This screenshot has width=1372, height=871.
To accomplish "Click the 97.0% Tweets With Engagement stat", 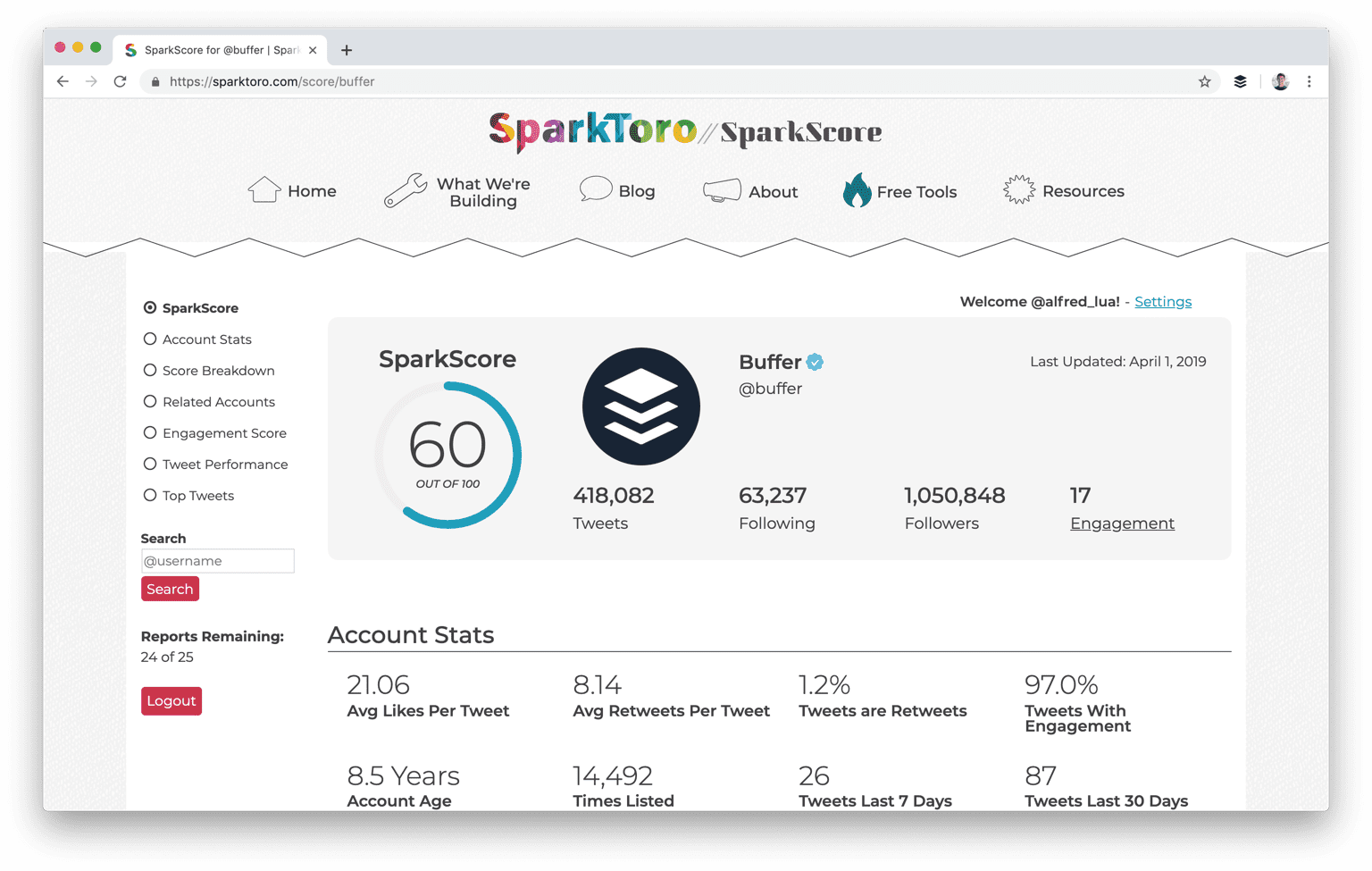I will [1078, 703].
